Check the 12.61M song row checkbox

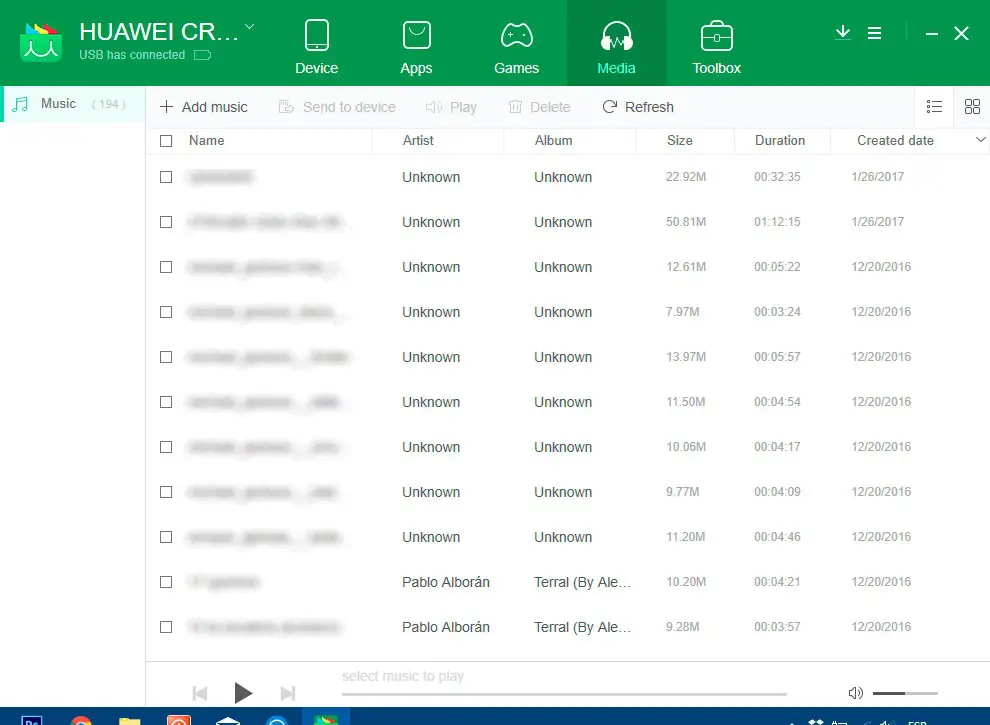[166, 267]
